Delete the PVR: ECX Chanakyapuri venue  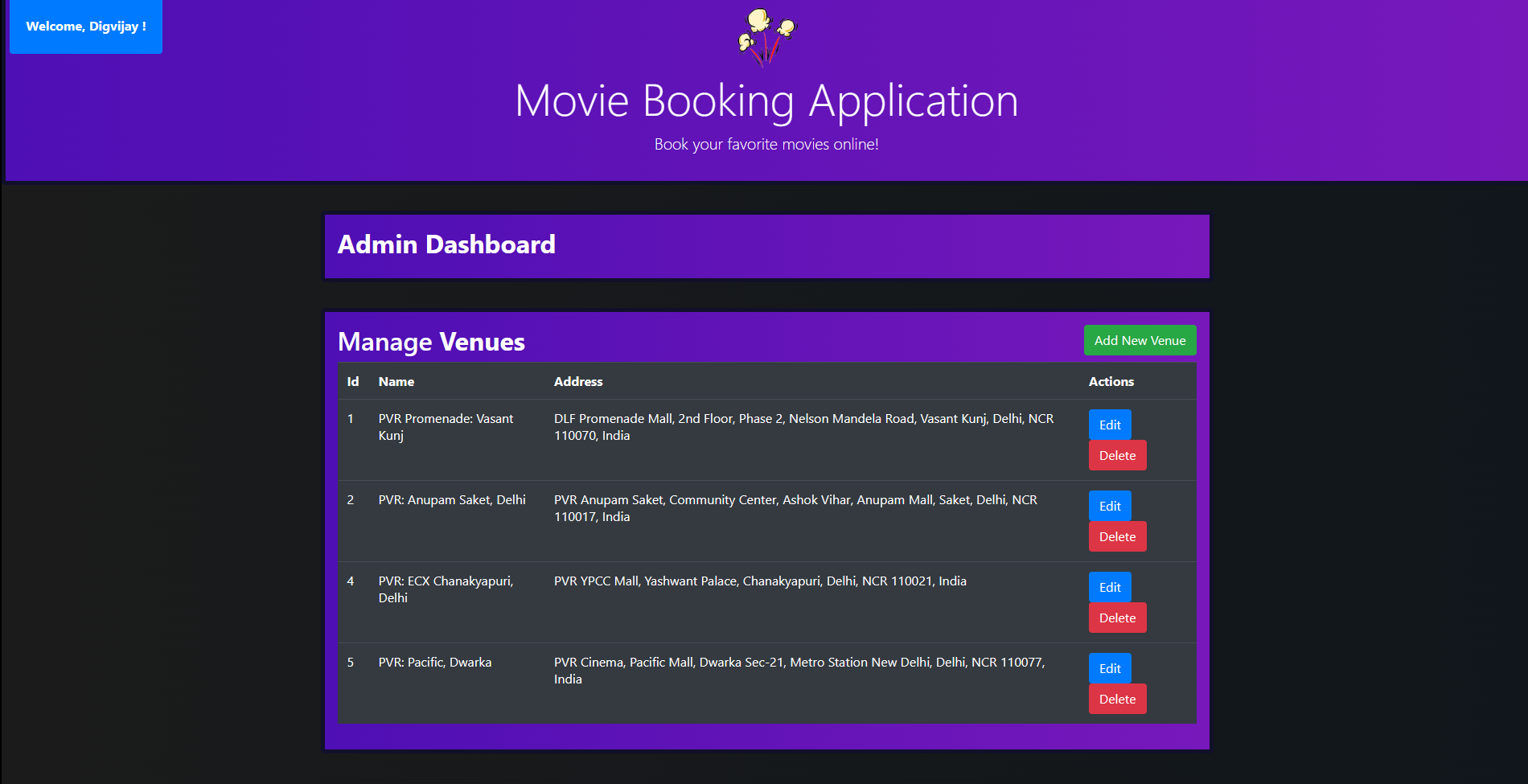pyautogui.click(x=1117, y=618)
